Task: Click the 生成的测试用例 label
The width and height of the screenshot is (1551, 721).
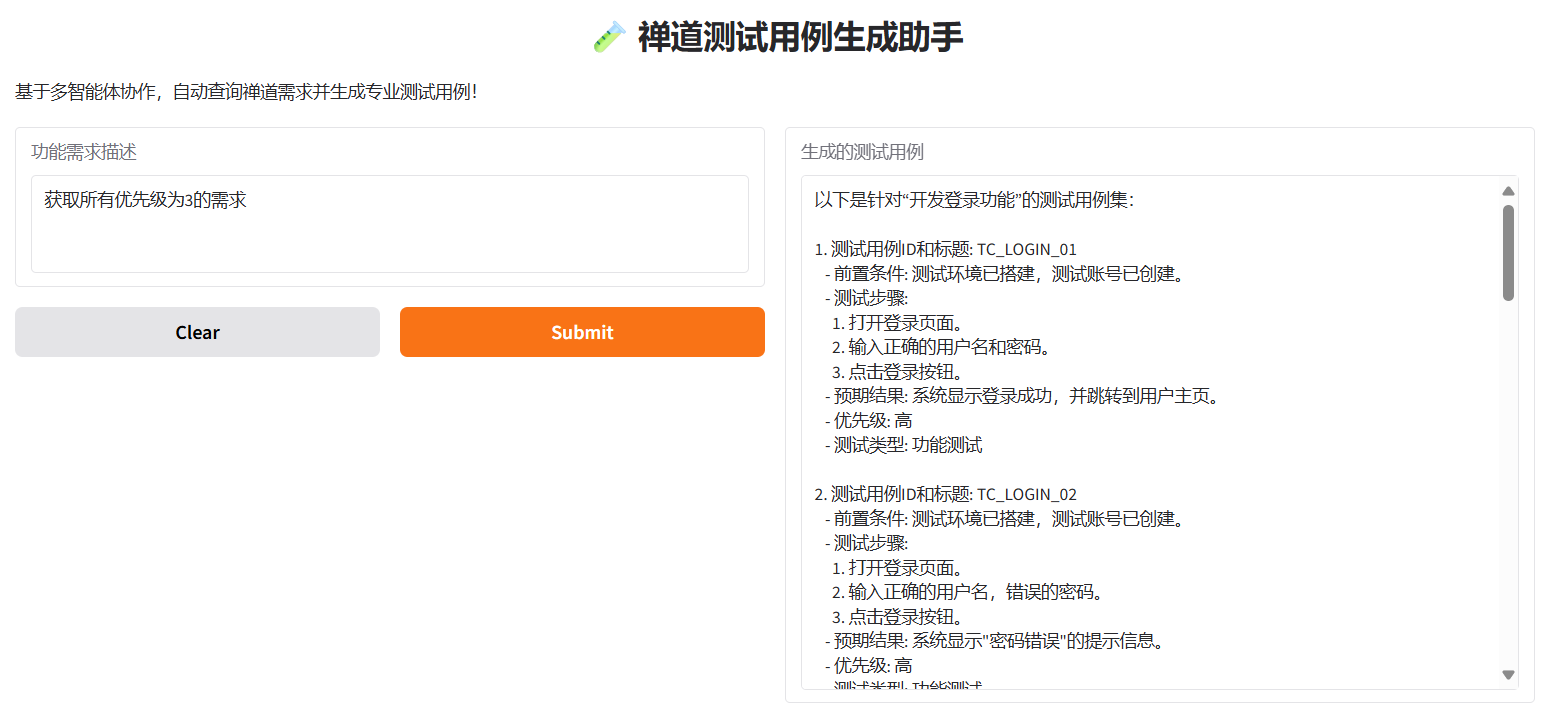Action: [862, 152]
